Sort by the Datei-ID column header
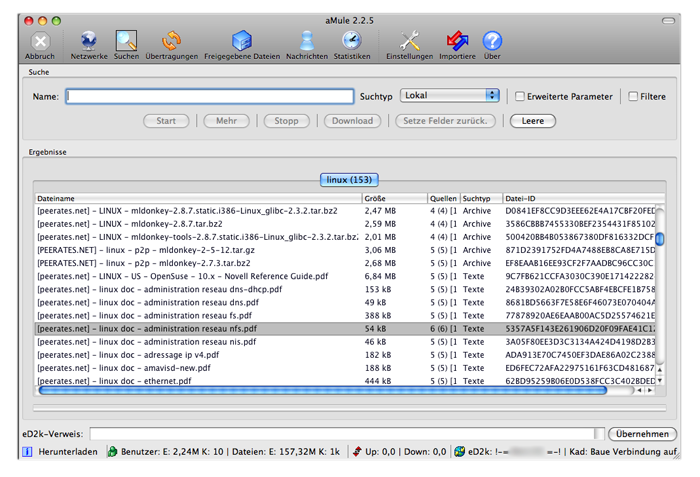This screenshot has height=477, width=700. 584,198
